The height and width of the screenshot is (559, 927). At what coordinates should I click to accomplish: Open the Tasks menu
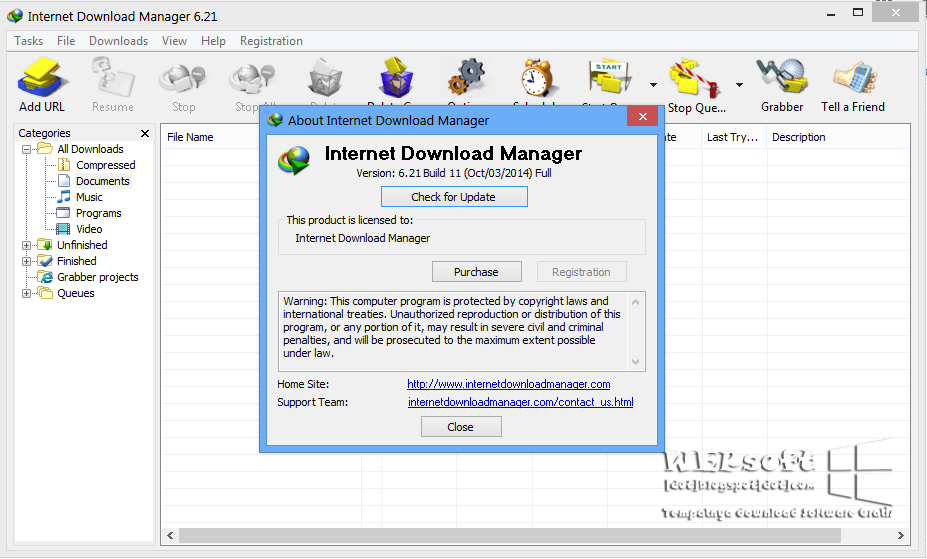(28, 41)
